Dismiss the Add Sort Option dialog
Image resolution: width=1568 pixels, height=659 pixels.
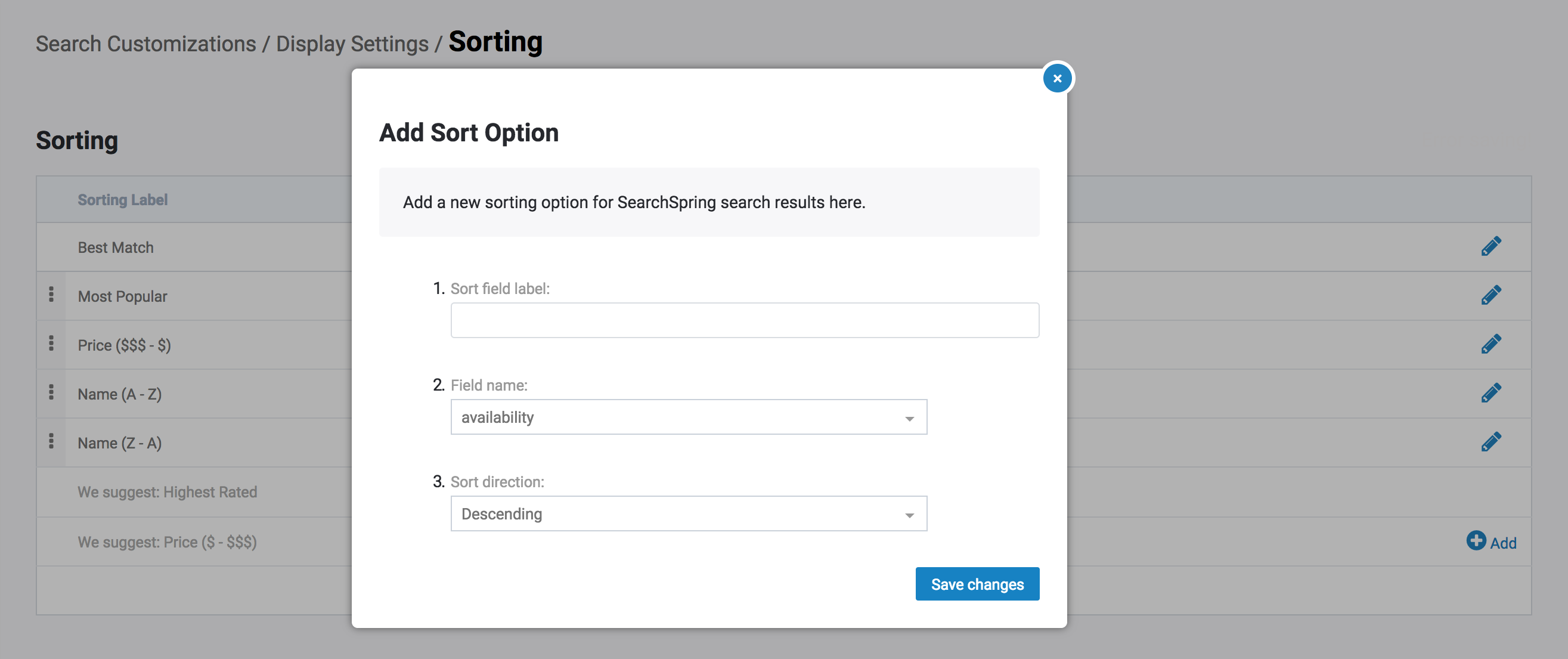click(1057, 78)
